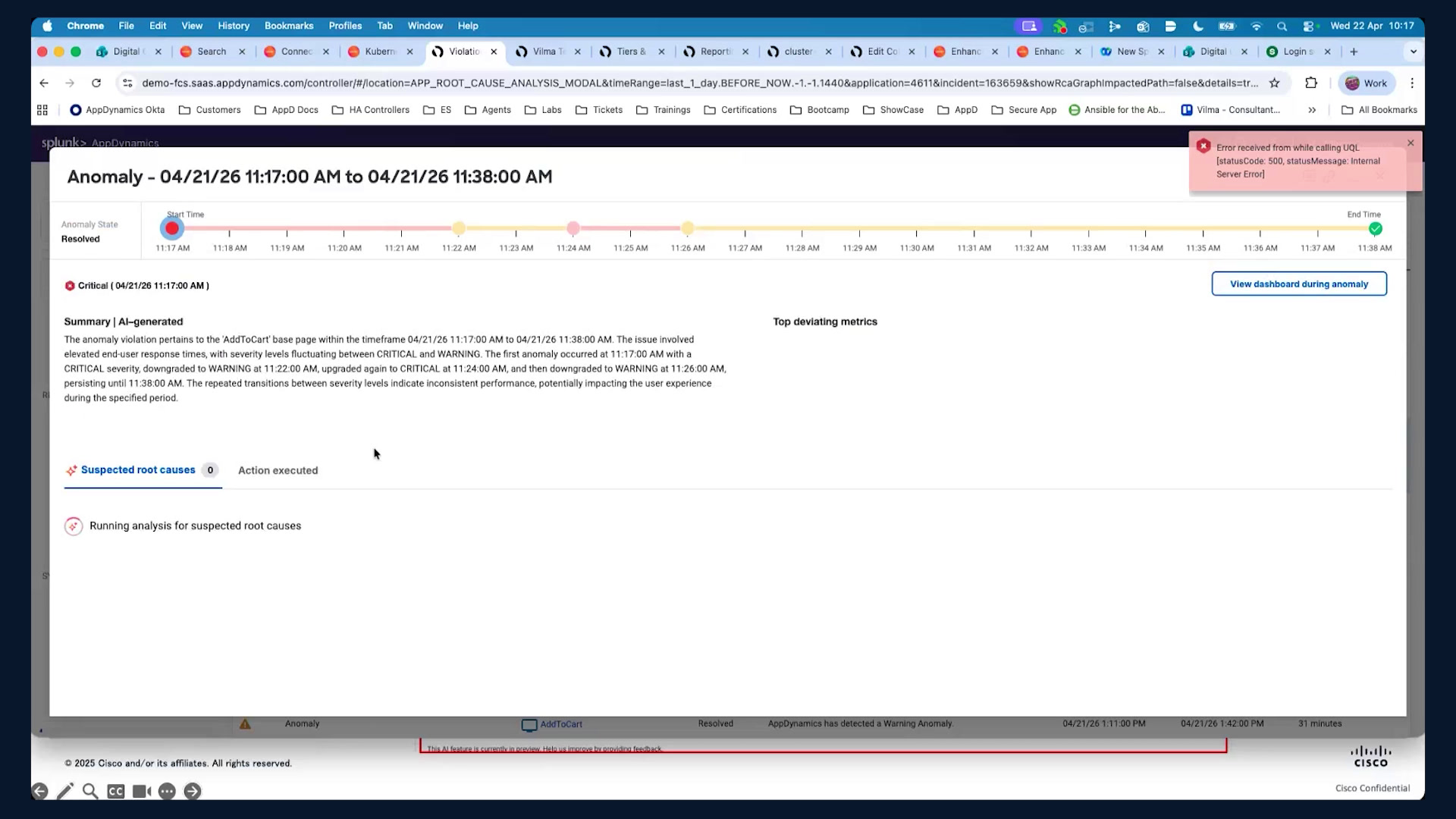Expand the tab search dropdown arrow
1456x819 pixels.
[x=1414, y=52]
